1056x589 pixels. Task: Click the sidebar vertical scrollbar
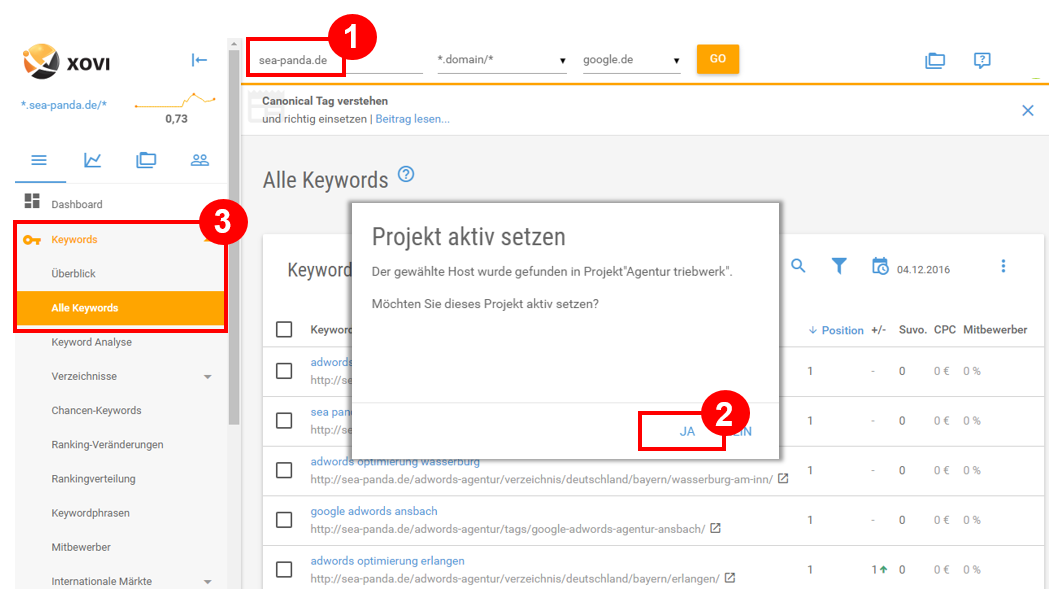click(x=234, y=236)
